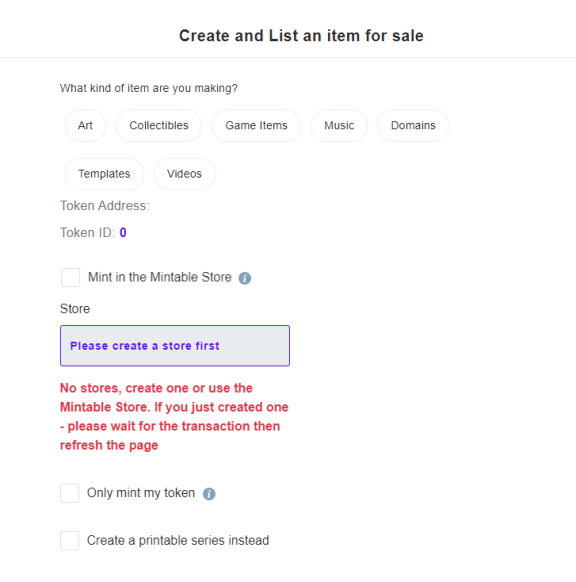Open the Store dropdown selector

coord(175,346)
